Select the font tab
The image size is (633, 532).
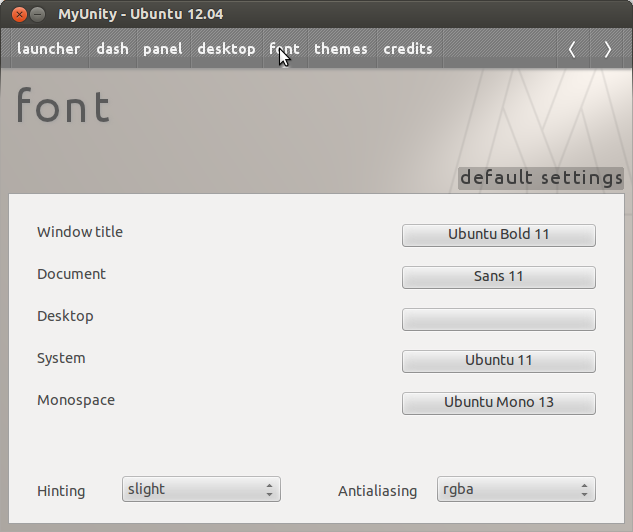pos(284,49)
